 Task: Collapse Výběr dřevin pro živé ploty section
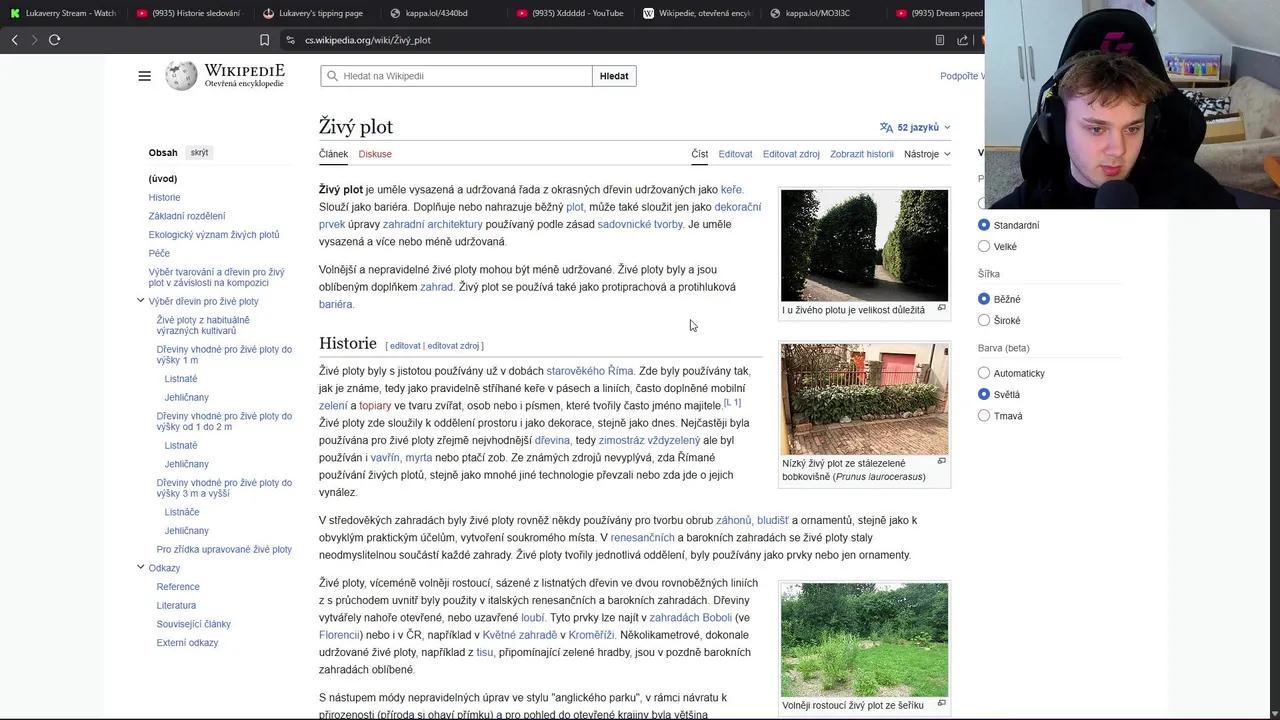pos(141,301)
